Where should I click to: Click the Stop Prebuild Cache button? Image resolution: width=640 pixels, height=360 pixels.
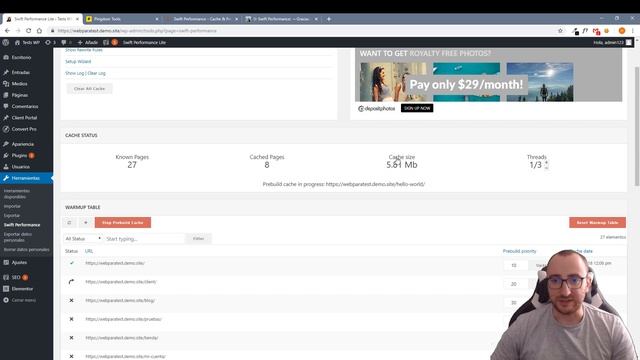pos(123,222)
